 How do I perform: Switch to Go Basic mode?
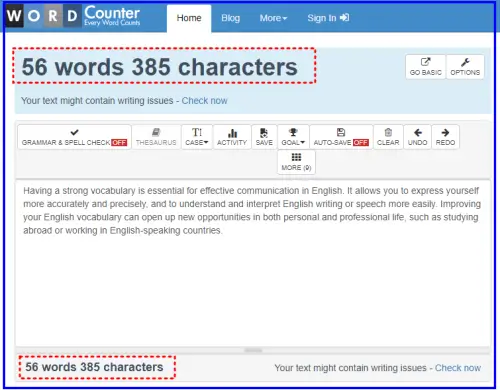click(426, 67)
